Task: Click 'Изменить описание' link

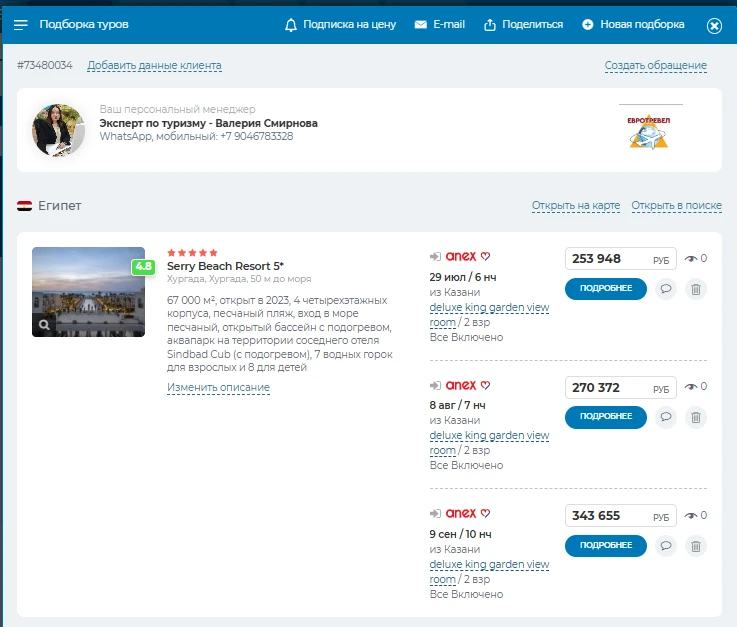Action: pyautogui.click(x=218, y=387)
